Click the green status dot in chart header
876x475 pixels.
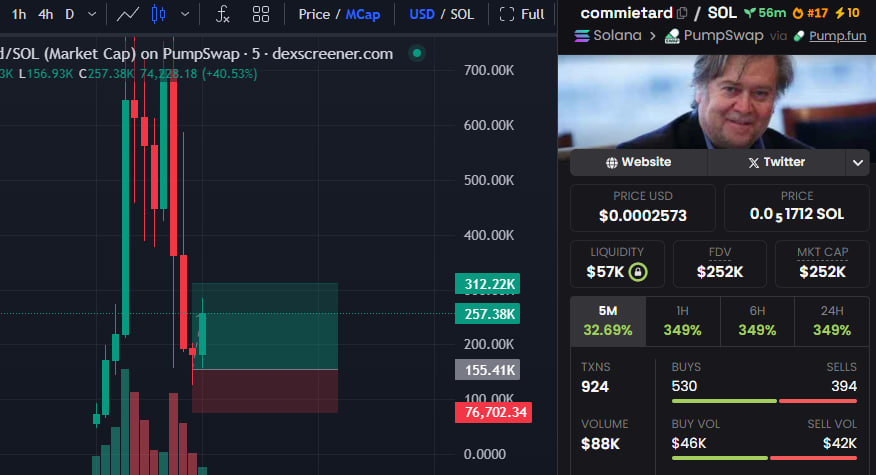coord(417,54)
